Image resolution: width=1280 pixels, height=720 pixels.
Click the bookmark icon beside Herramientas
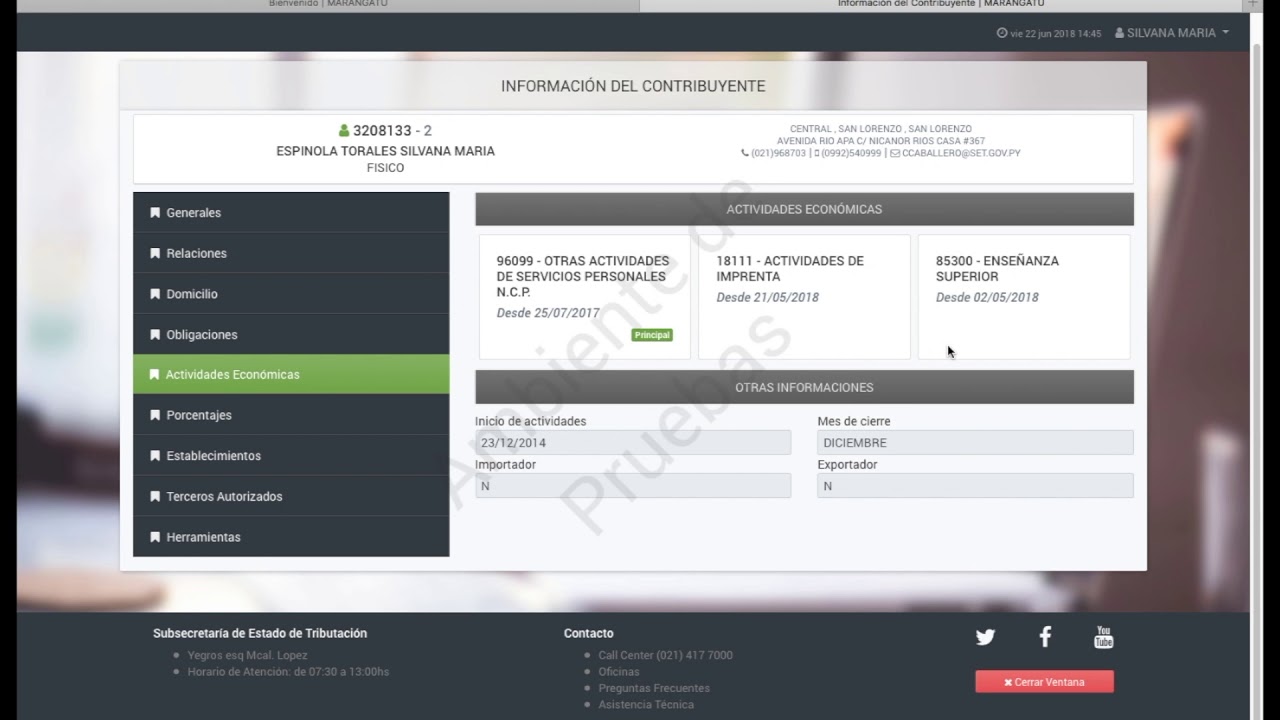point(155,537)
